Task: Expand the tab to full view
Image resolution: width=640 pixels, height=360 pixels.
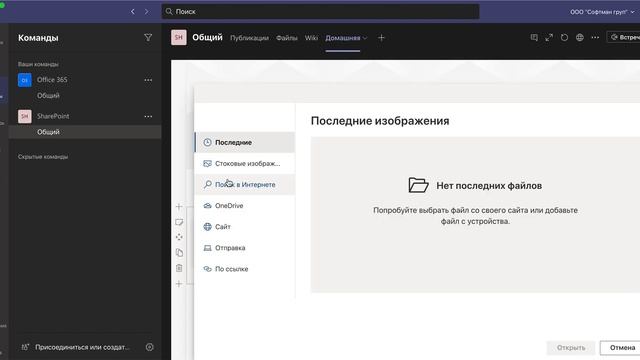Action: point(549,38)
